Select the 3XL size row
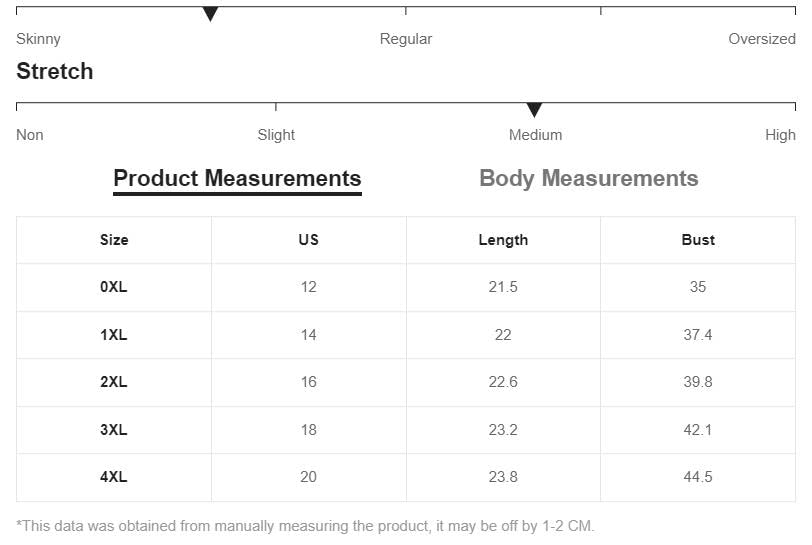This screenshot has width=812, height=545. [x=114, y=430]
